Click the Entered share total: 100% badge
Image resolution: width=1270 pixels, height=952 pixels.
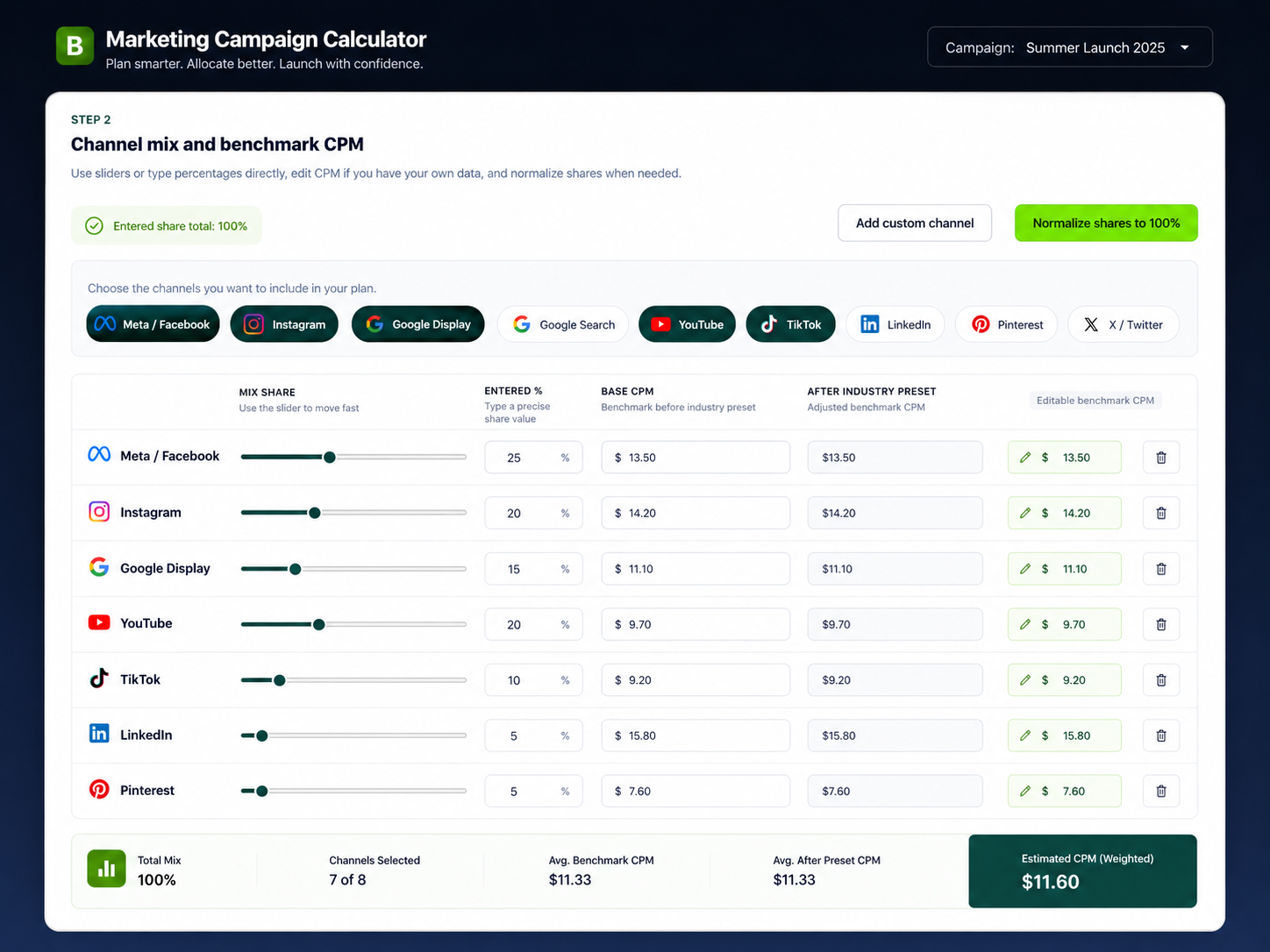coord(167,226)
